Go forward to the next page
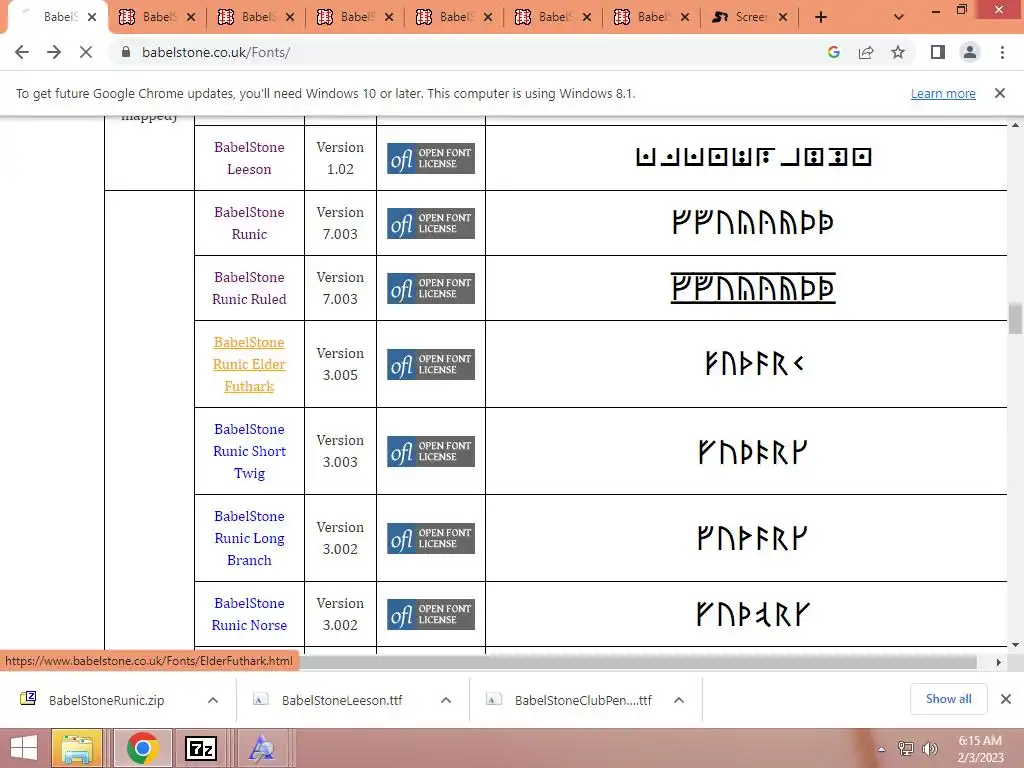The image size is (1024, 768). click(x=54, y=52)
